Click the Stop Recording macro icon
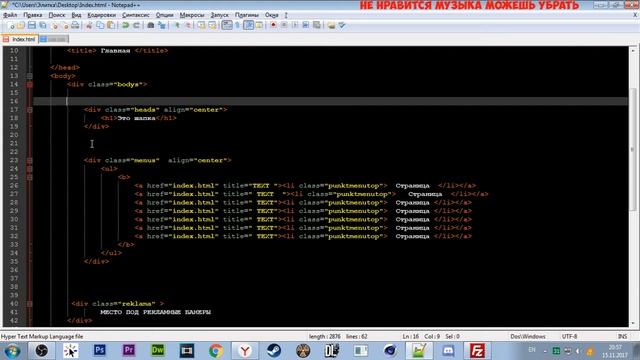This screenshot has height=360, width=640. click(x=284, y=25)
